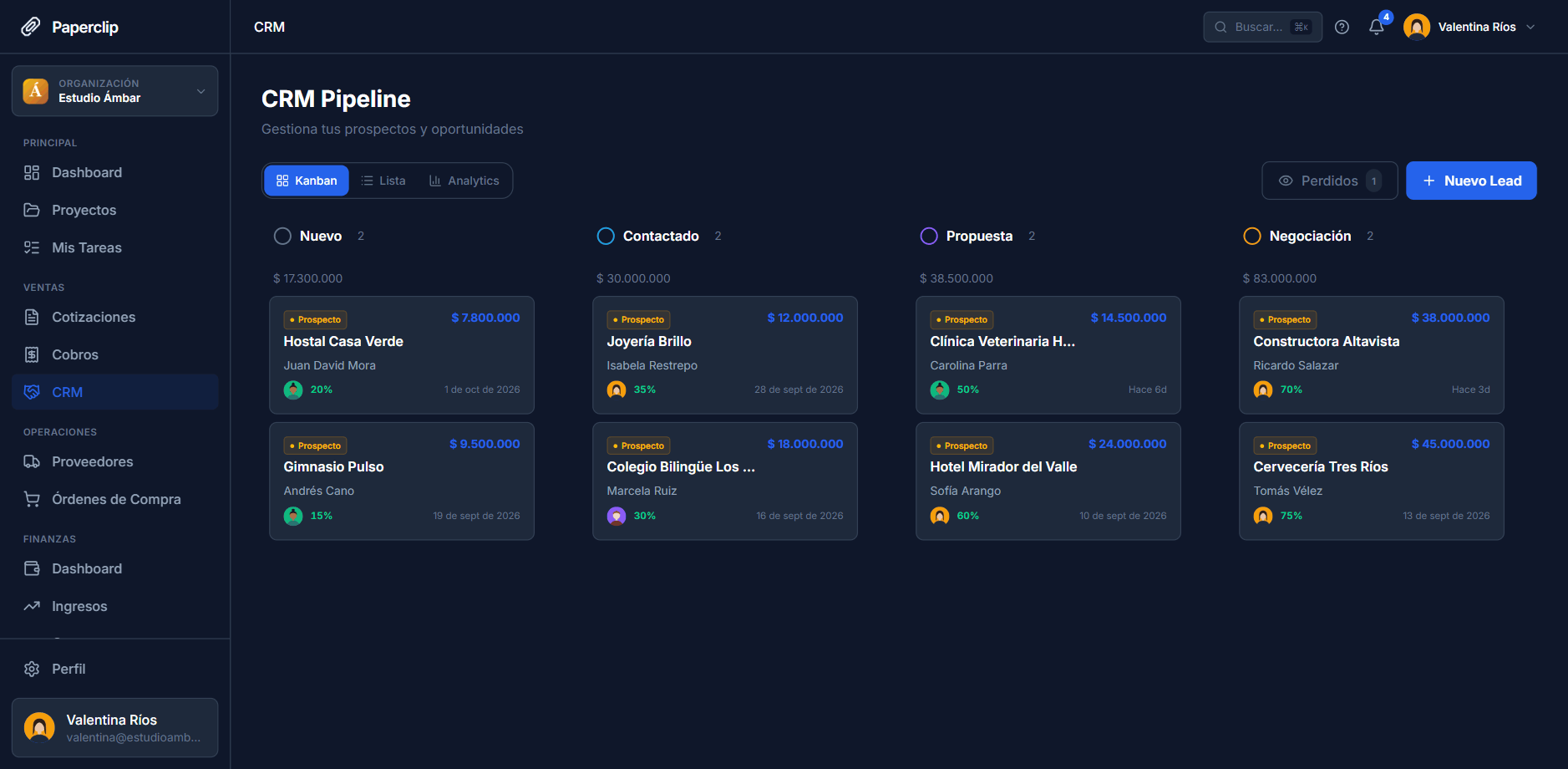Screen dimensions: 1568x769
Task: Click the $ 83.000.000 Negociación column total
Action: point(1279,278)
